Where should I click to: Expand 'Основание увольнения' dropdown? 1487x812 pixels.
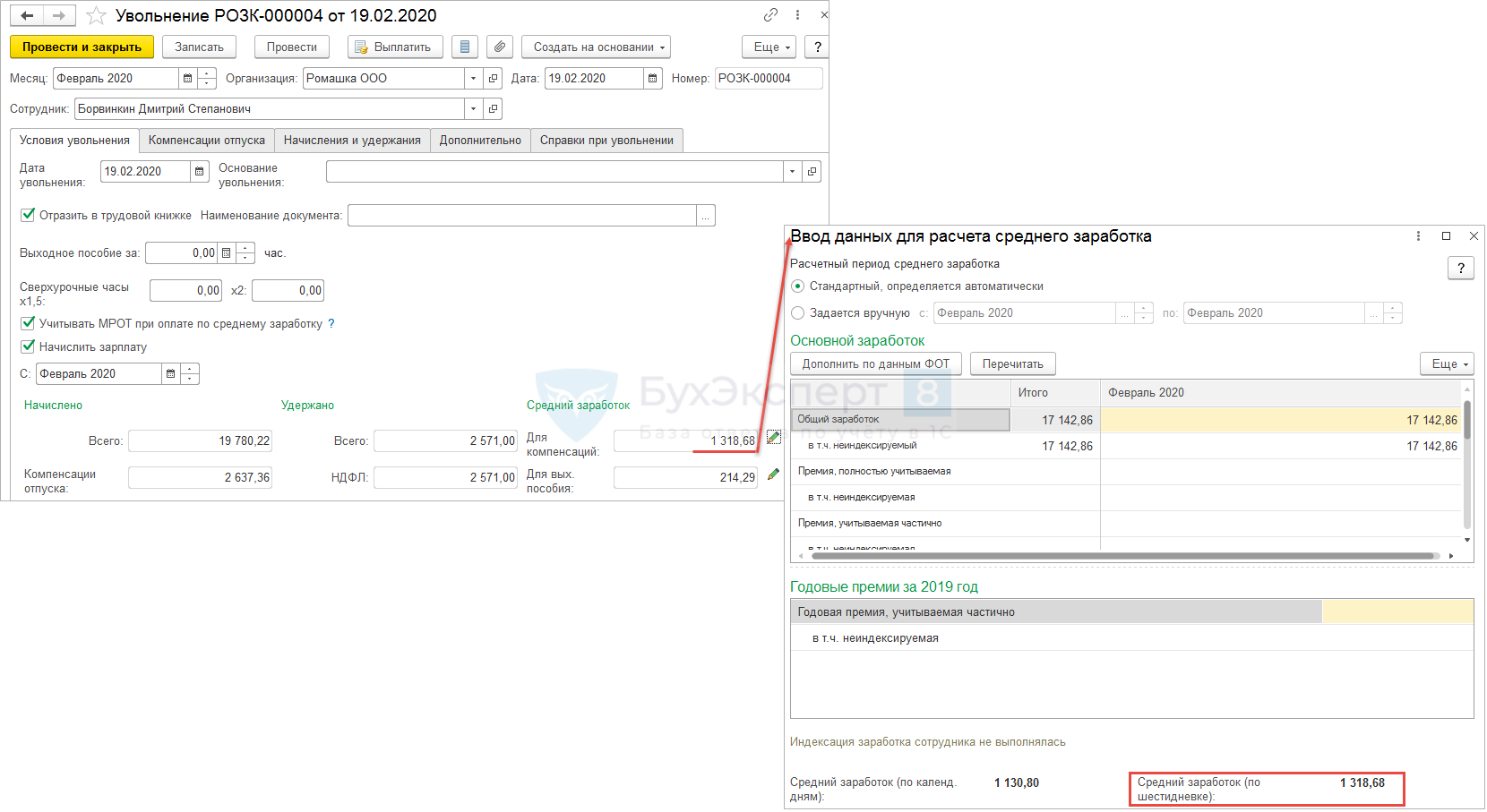pyautogui.click(x=792, y=172)
